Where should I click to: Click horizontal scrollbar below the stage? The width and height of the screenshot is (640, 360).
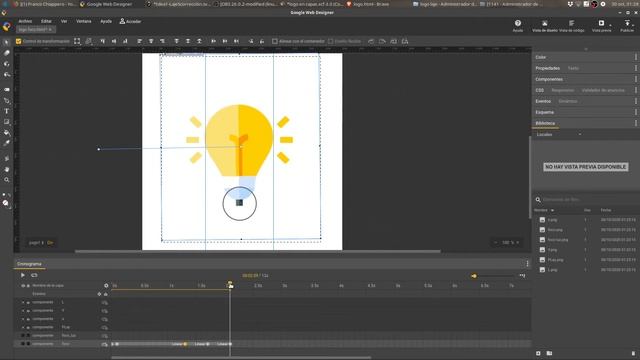pyautogui.click(x=258, y=251)
